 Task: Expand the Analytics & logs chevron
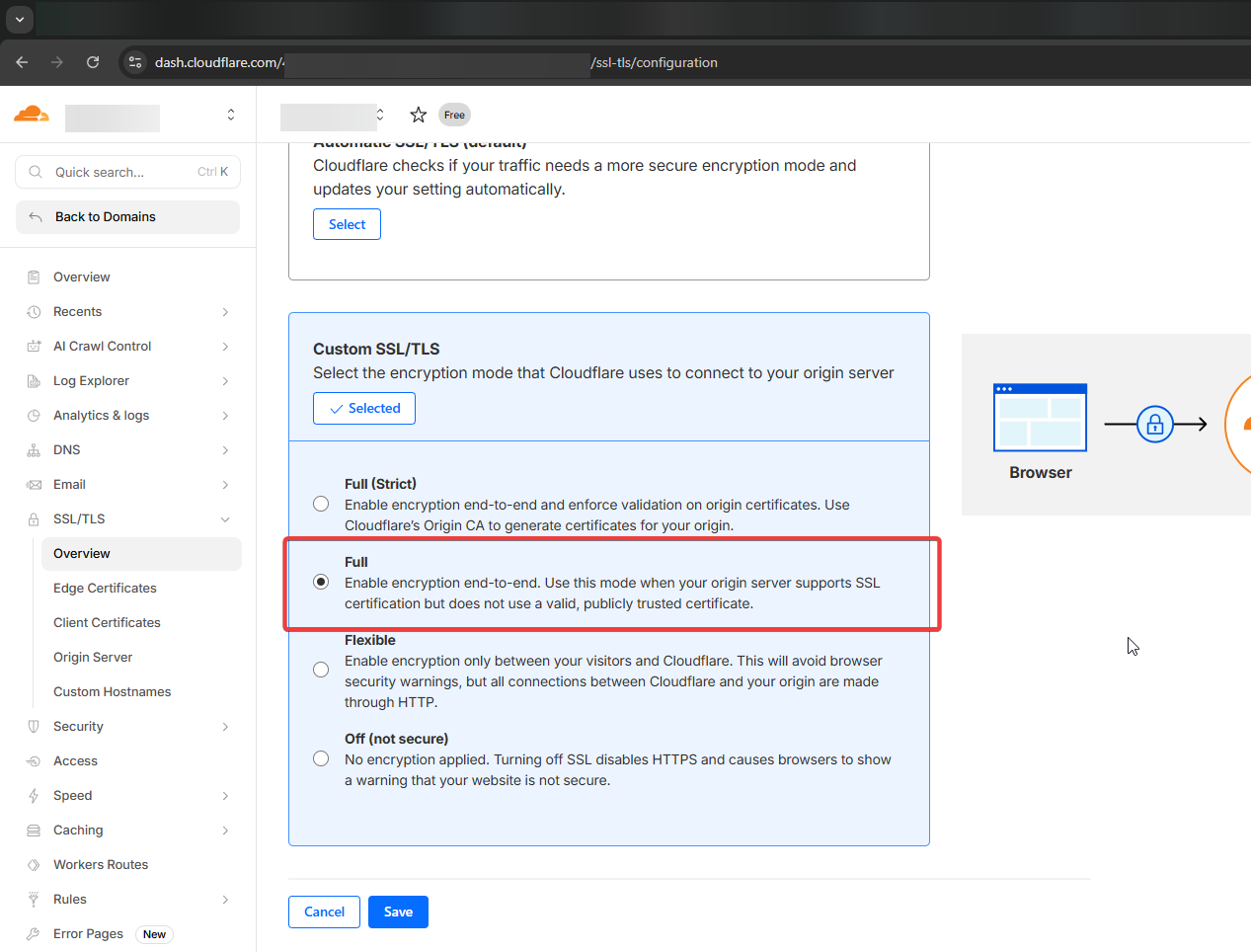click(225, 416)
